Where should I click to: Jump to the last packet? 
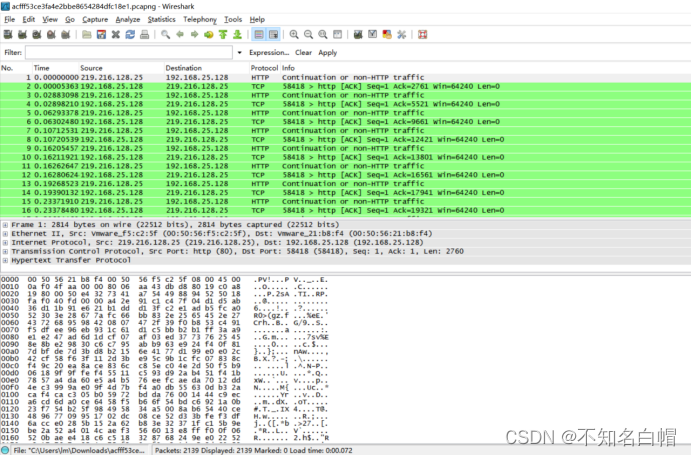238,34
